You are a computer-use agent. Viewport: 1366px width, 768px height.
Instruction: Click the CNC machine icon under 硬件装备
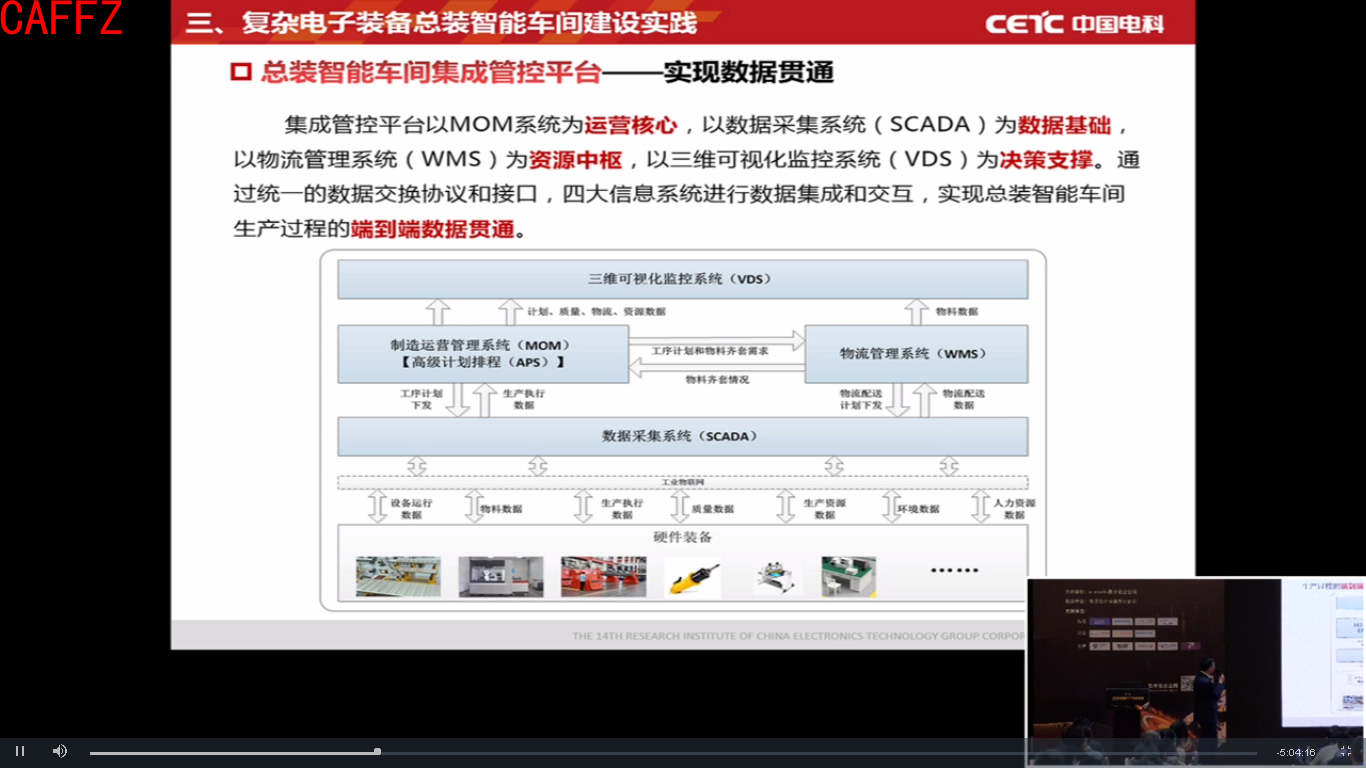point(500,577)
